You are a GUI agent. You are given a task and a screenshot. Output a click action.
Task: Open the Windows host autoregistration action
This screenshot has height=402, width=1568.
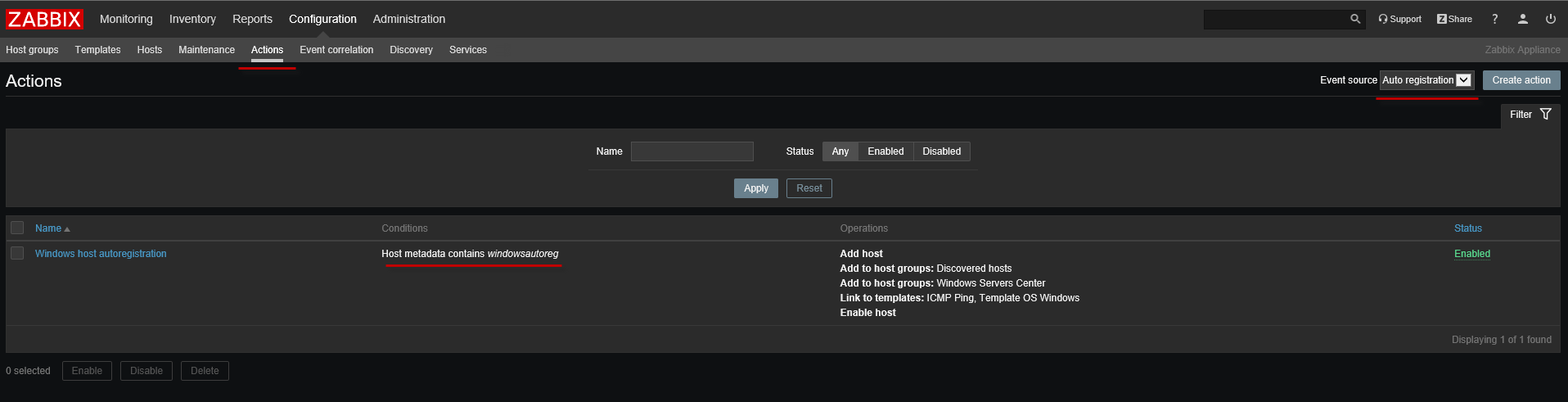coord(101,254)
